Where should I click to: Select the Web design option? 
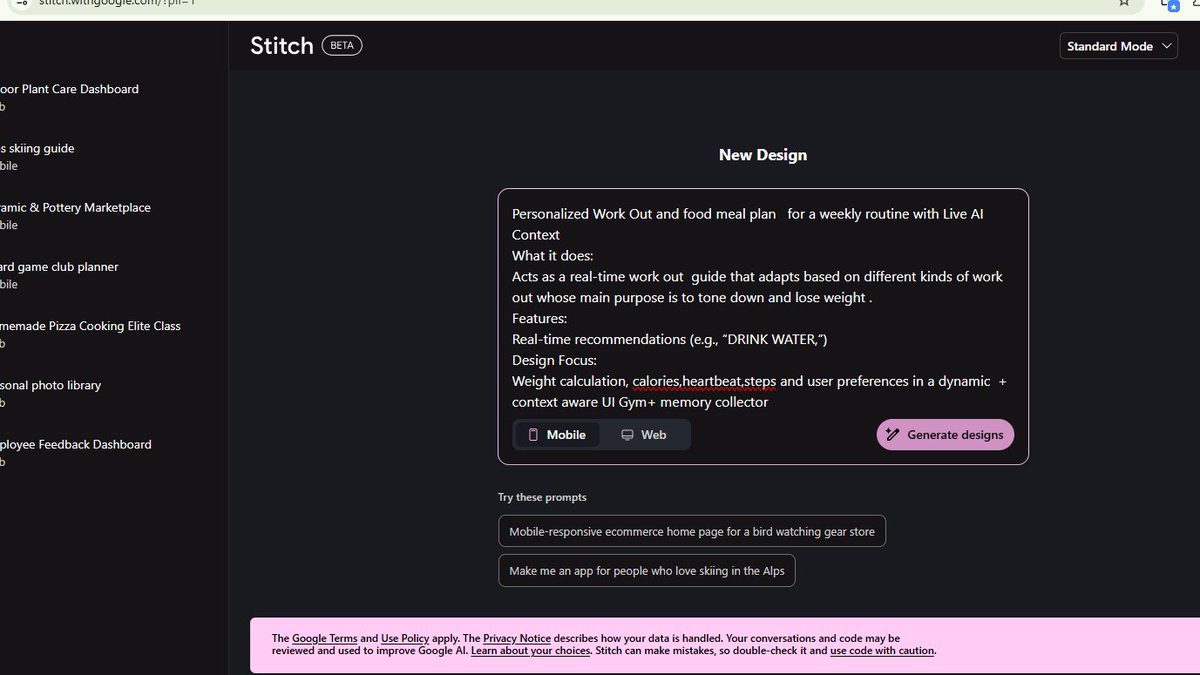(x=644, y=435)
